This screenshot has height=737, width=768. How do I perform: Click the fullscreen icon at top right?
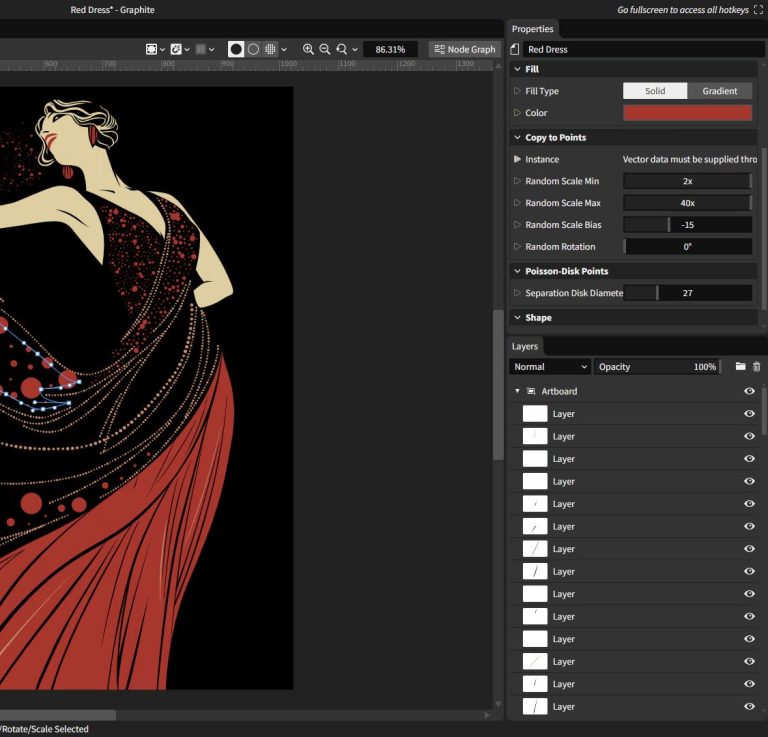click(758, 10)
